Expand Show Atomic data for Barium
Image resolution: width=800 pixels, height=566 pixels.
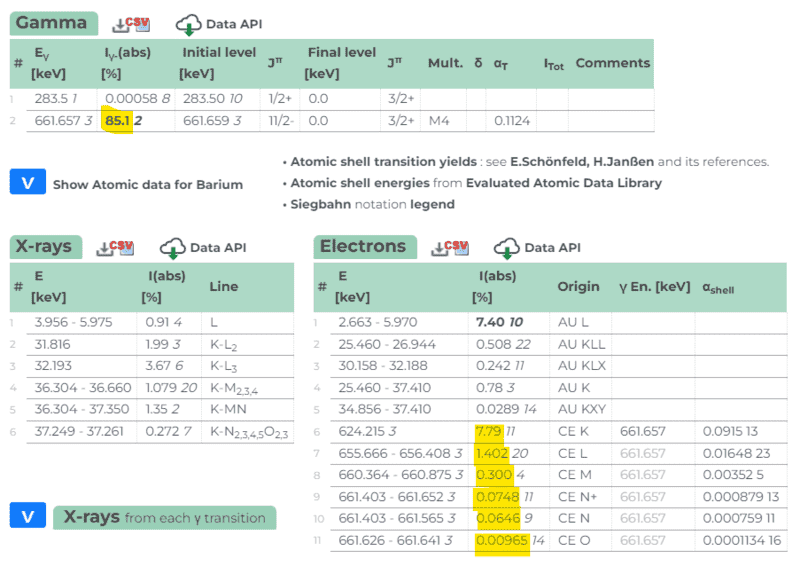pyautogui.click(x=28, y=182)
